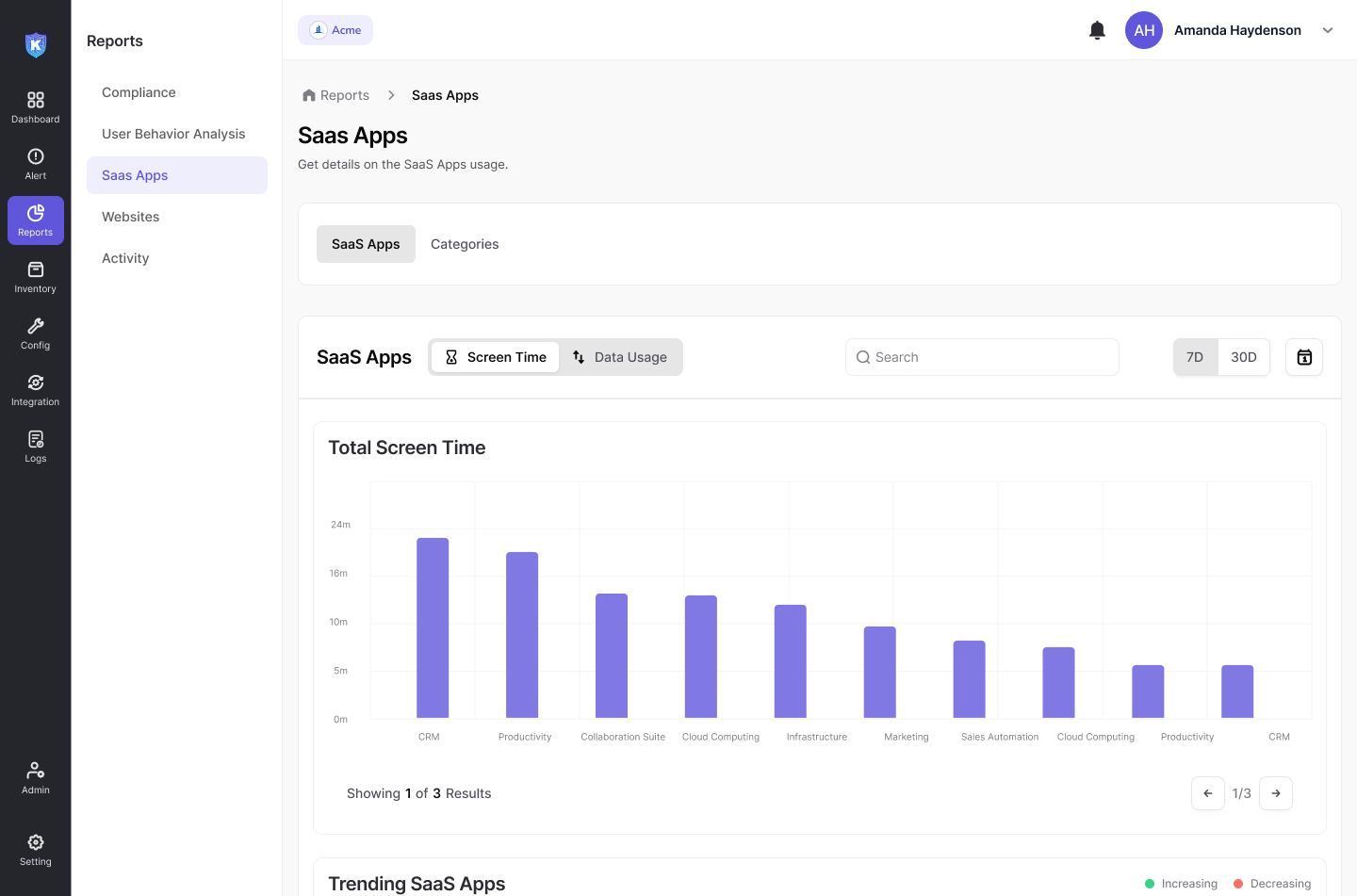The height and width of the screenshot is (896, 1357).
Task: Open the Admin section icon
Action: [x=35, y=778]
